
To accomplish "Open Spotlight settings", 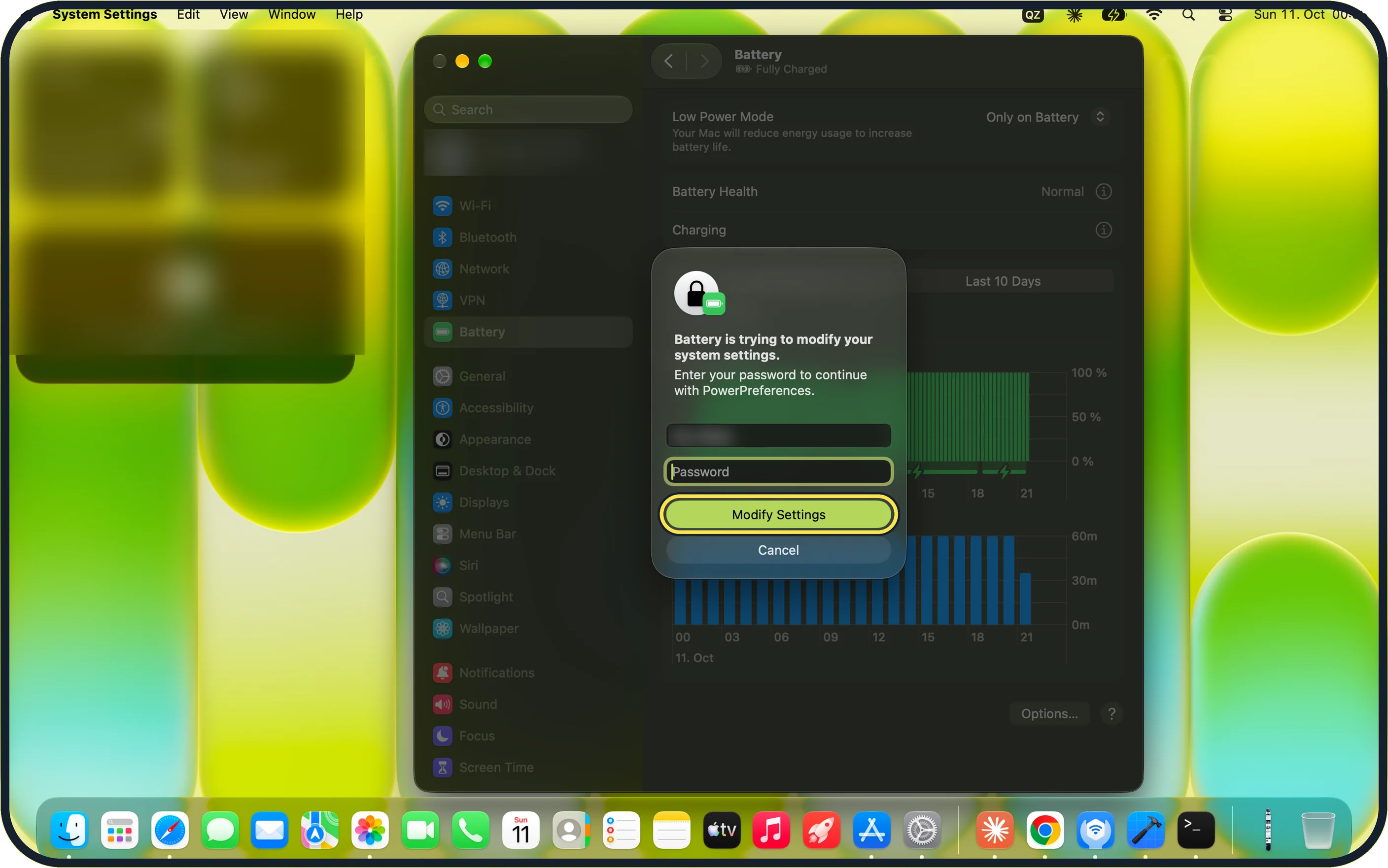I will pyautogui.click(x=528, y=597).
